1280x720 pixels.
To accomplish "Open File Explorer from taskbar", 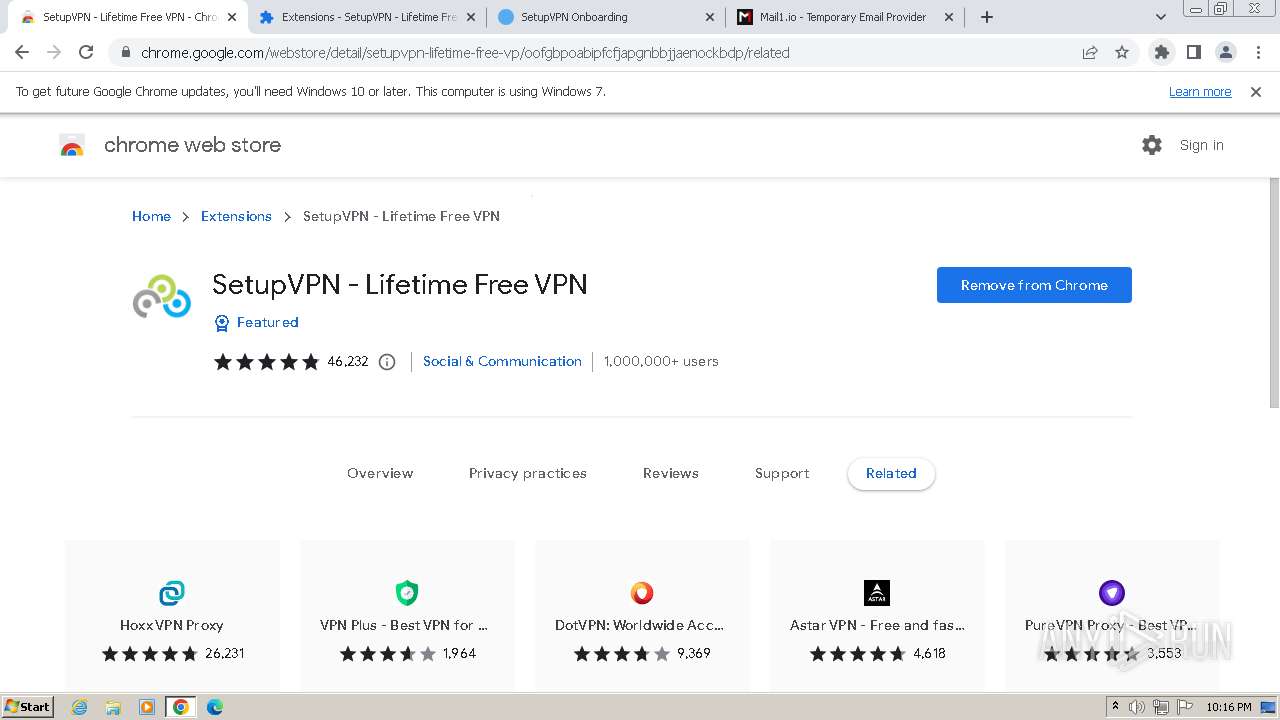I will 113,707.
